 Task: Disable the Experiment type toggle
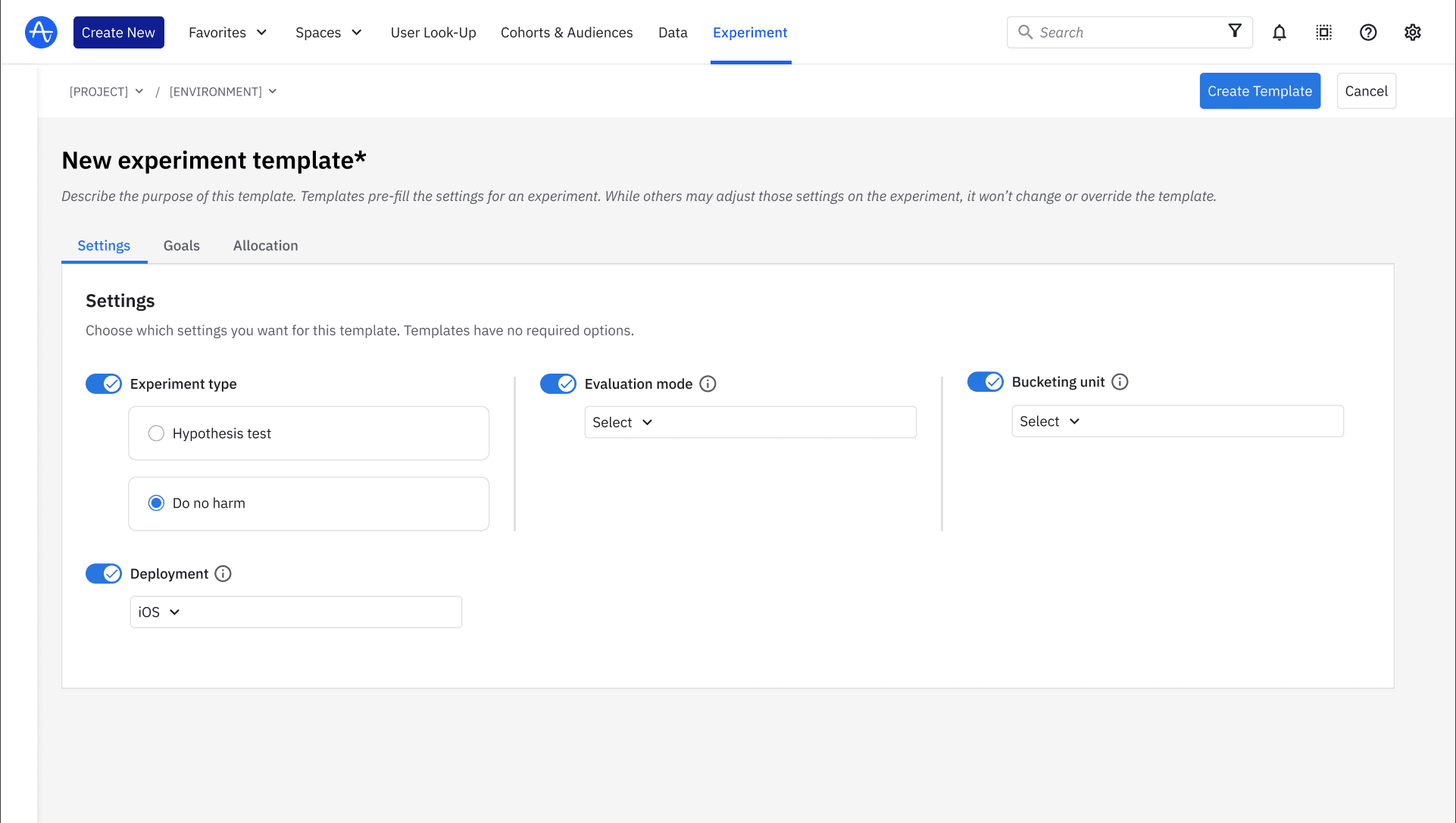104,383
